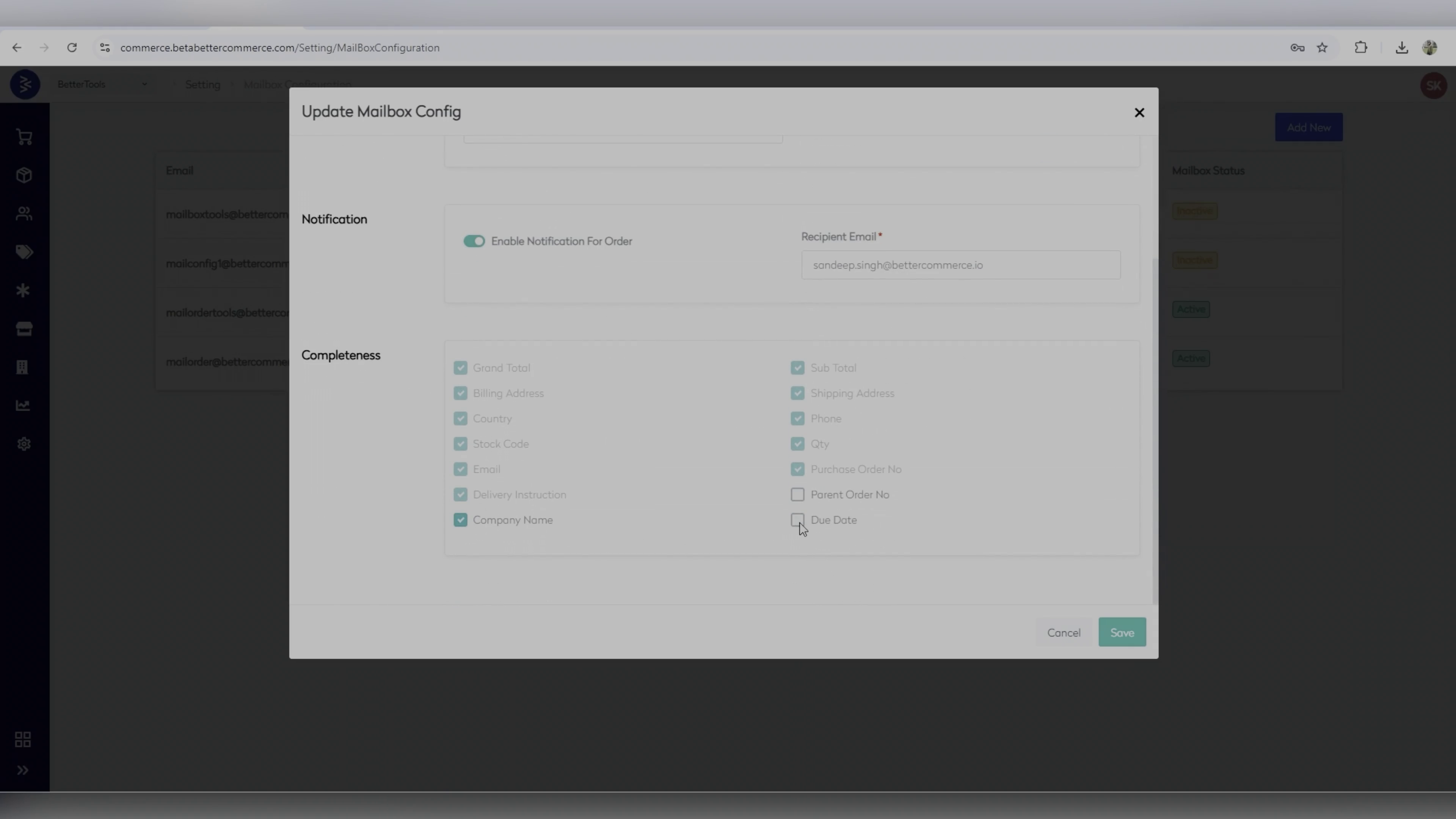The image size is (1456, 819).
Task: Open the store front sidebar icon
Action: [x=24, y=329]
